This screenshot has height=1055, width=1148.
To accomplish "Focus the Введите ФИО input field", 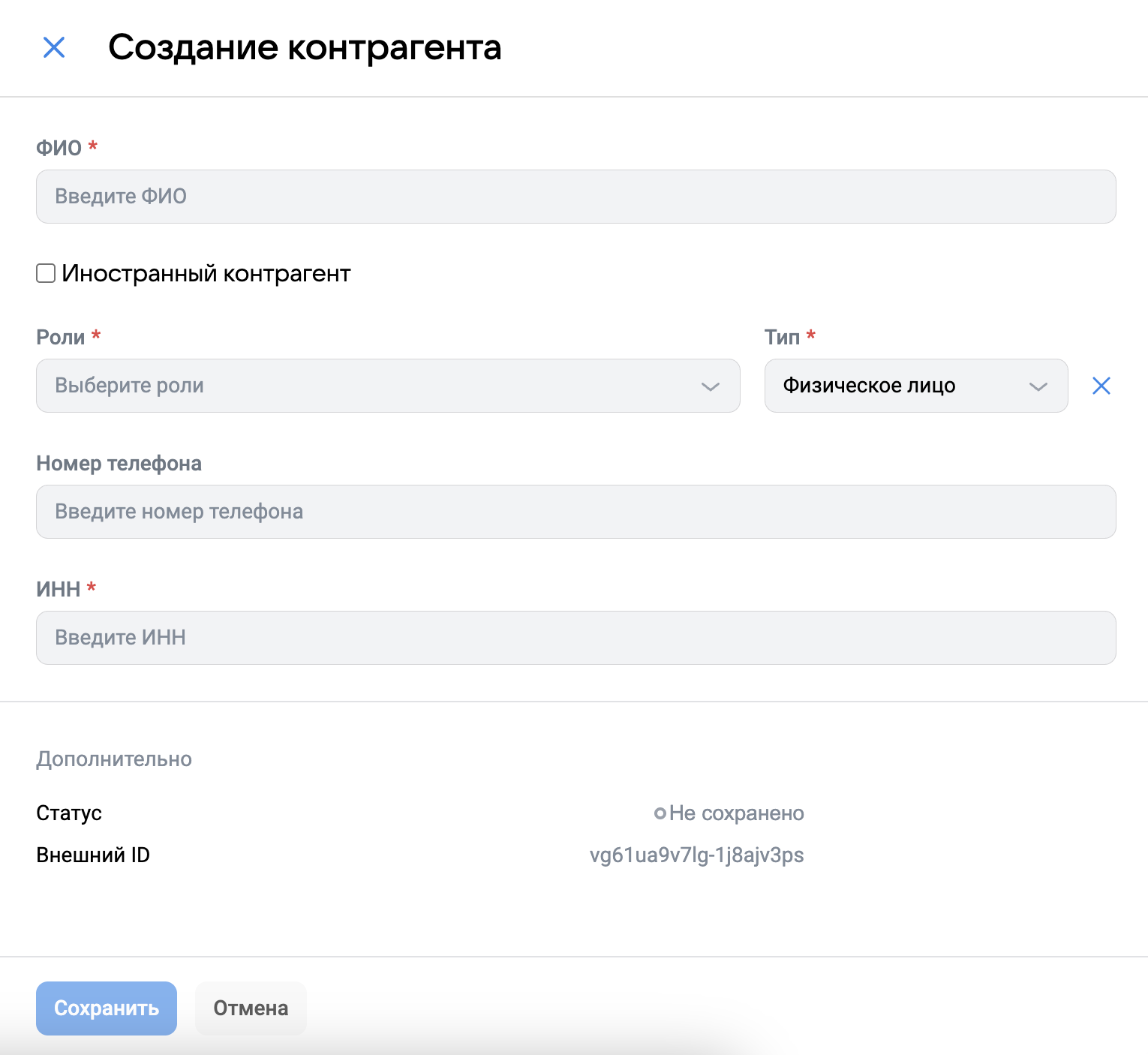I will (576, 197).
